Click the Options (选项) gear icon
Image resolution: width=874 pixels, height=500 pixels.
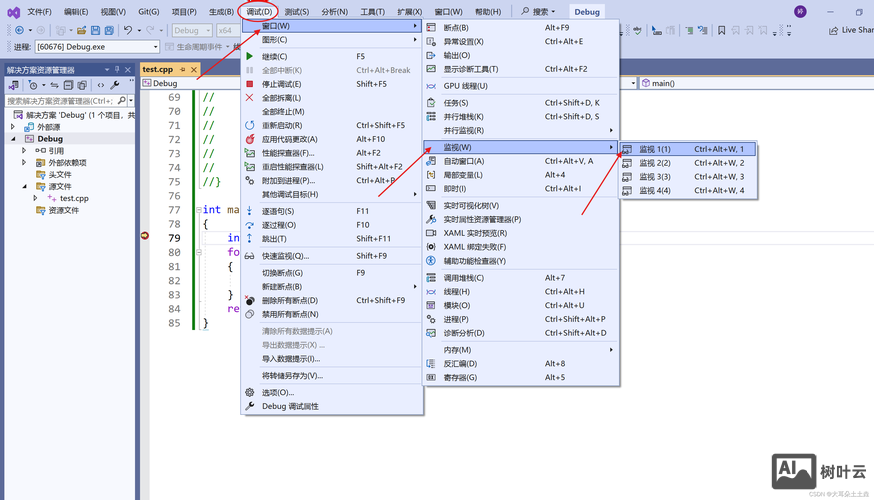point(249,392)
